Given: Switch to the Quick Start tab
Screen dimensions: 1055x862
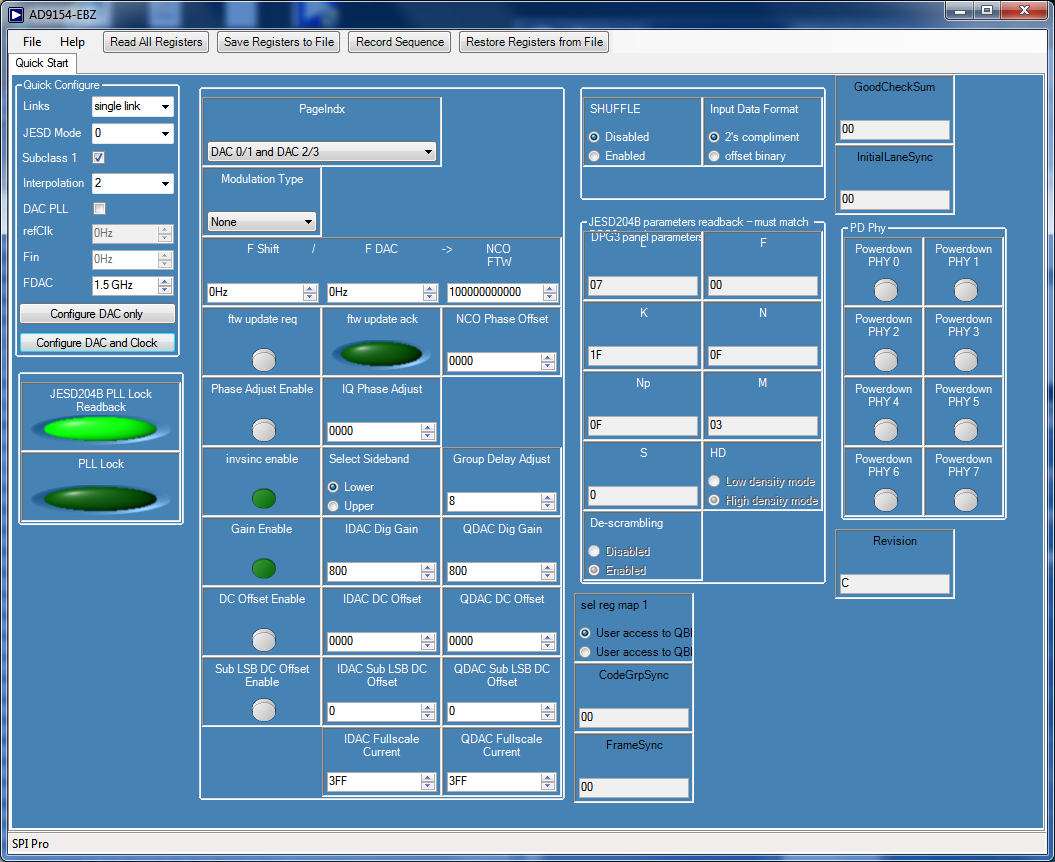Looking at the screenshot, I should pyautogui.click(x=42, y=63).
